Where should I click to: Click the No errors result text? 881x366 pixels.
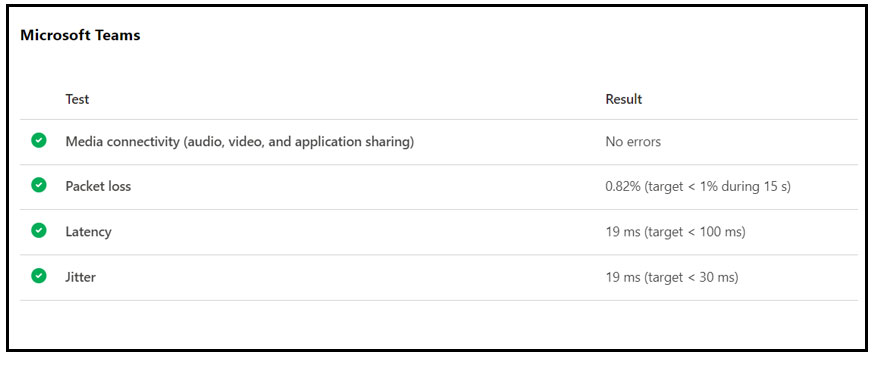point(633,142)
